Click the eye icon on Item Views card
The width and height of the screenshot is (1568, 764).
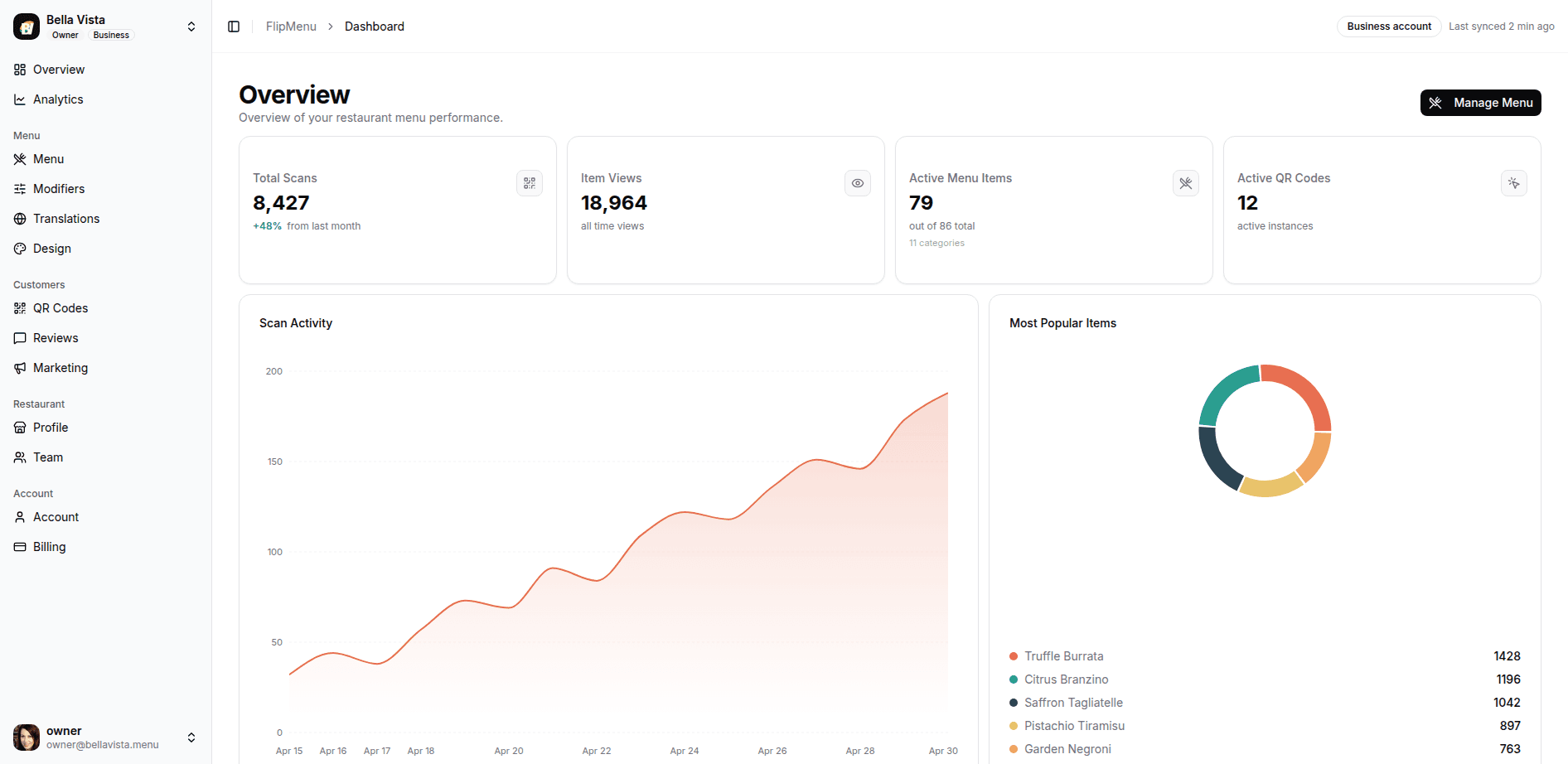(x=858, y=183)
